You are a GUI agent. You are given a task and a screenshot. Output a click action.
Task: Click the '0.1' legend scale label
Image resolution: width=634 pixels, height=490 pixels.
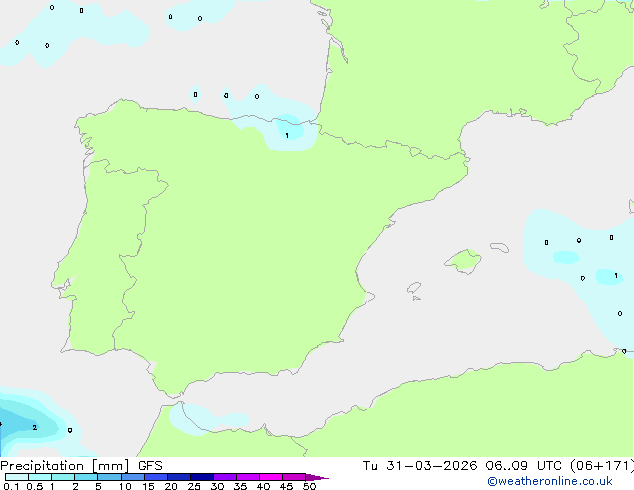pos(11,486)
